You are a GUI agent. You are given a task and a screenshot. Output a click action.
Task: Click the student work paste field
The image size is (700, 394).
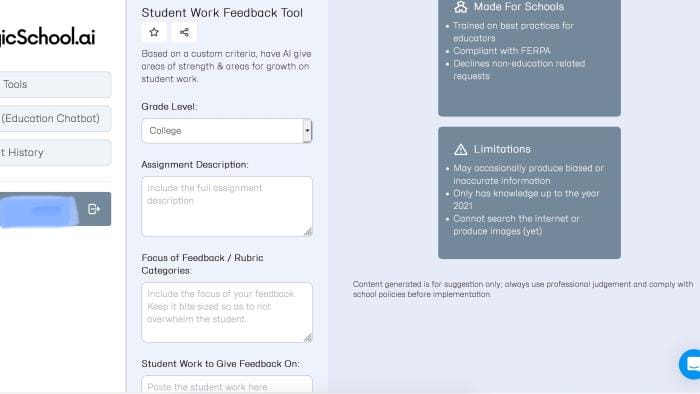click(x=227, y=385)
